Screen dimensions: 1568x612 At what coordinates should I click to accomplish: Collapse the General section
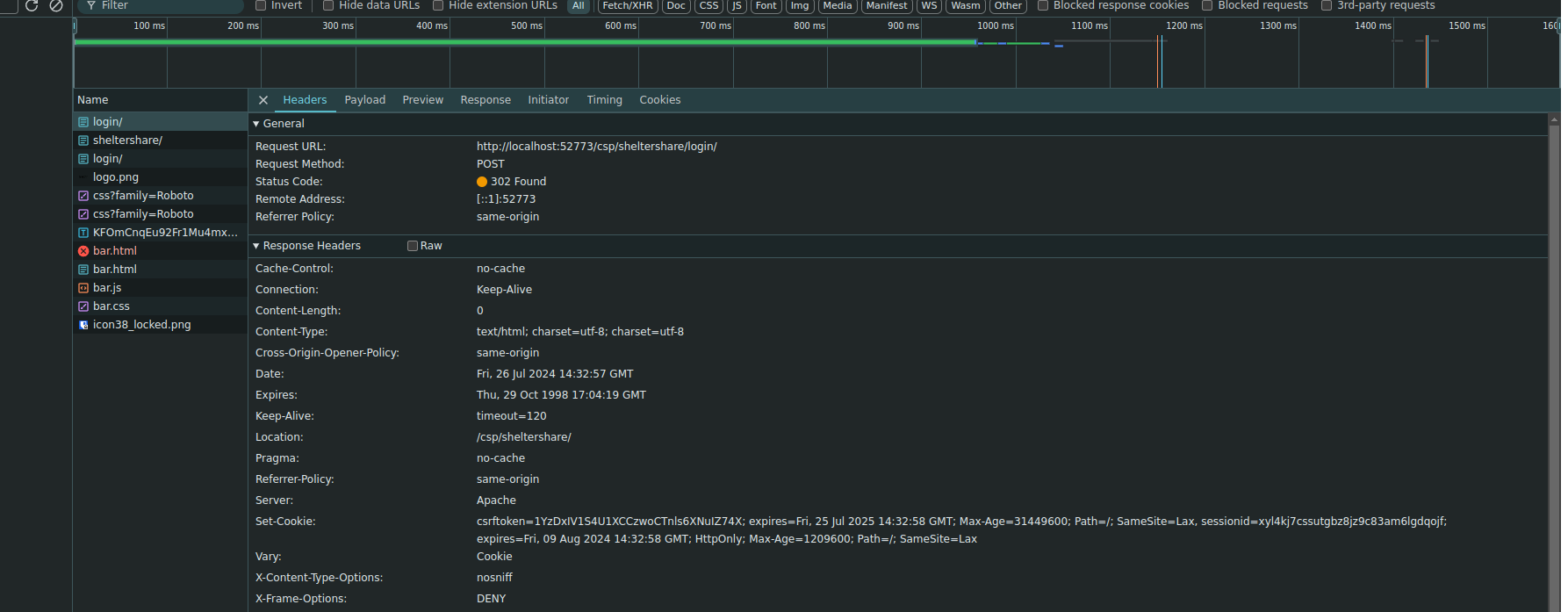click(256, 124)
